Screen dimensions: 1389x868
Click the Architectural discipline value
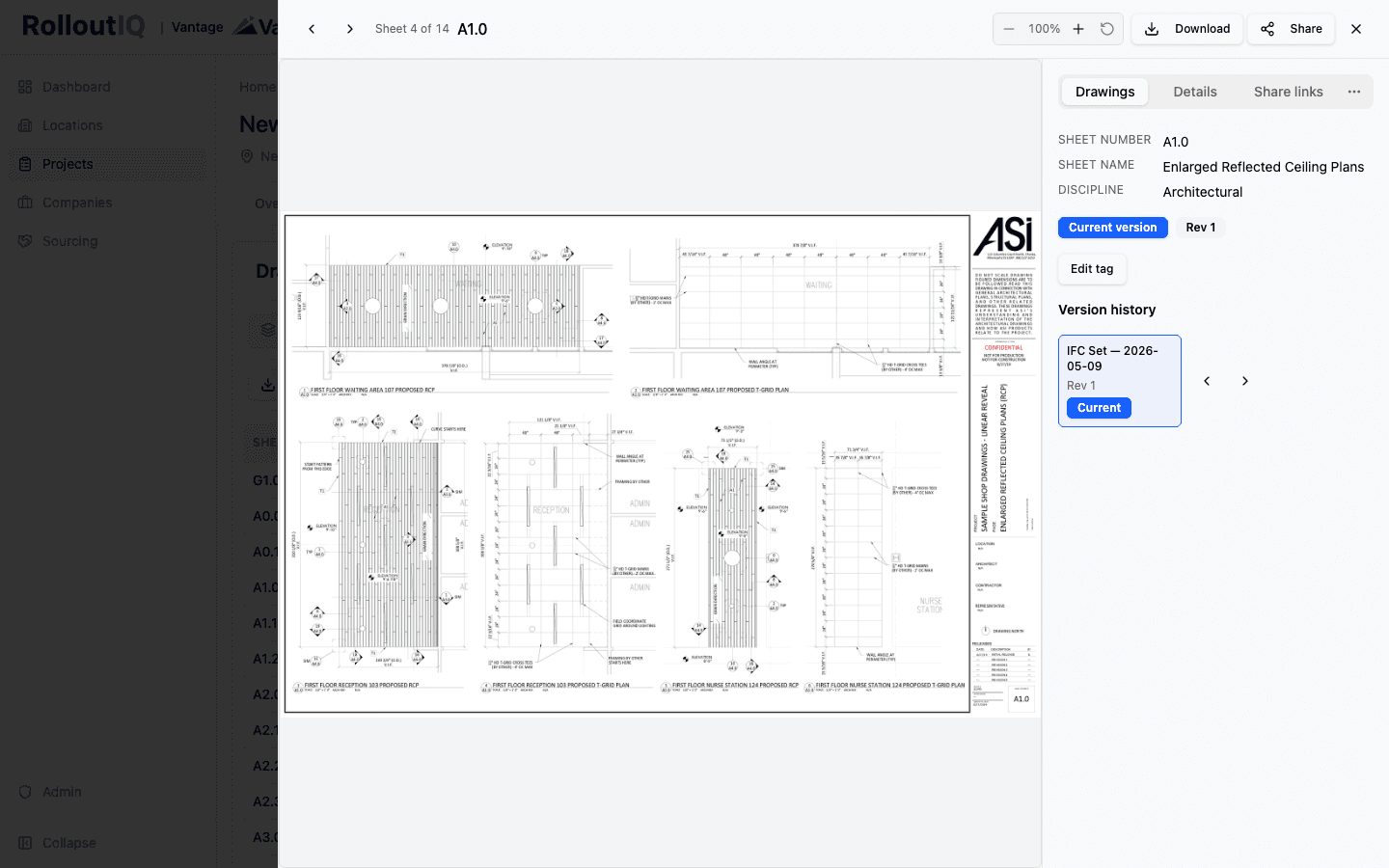click(1203, 192)
